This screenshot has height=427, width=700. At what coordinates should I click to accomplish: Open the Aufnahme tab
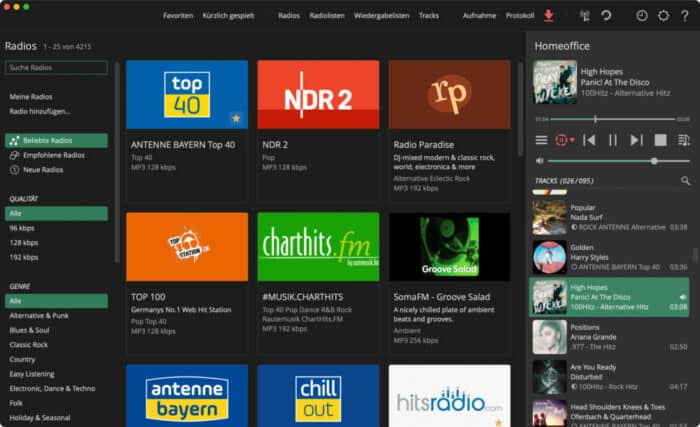point(479,16)
